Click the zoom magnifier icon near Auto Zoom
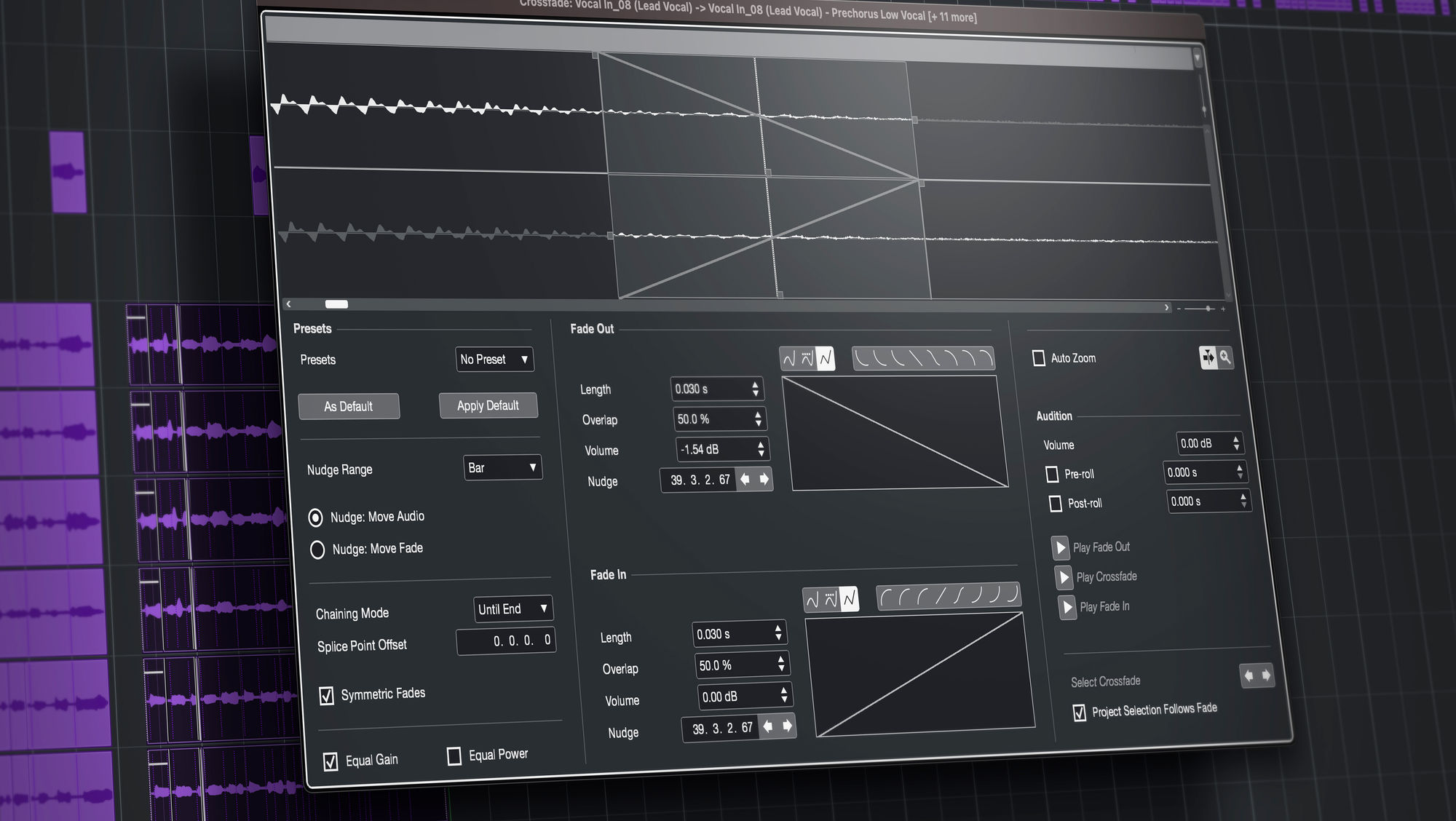This screenshot has height=821, width=1456. [x=1225, y=357]
